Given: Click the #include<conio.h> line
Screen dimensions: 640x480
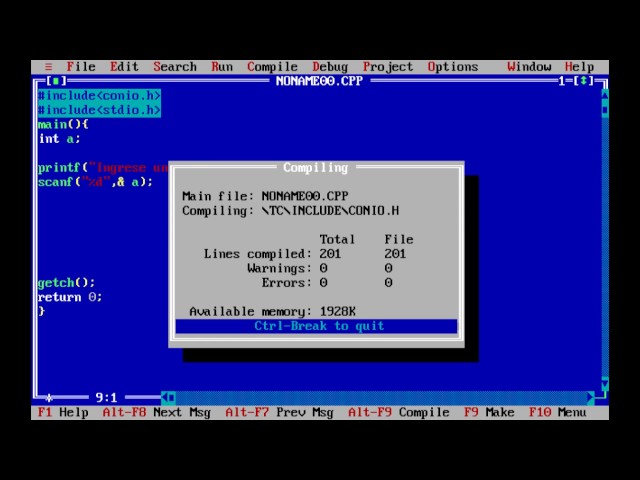Looking at the screenshot, I should click(99, 96).
